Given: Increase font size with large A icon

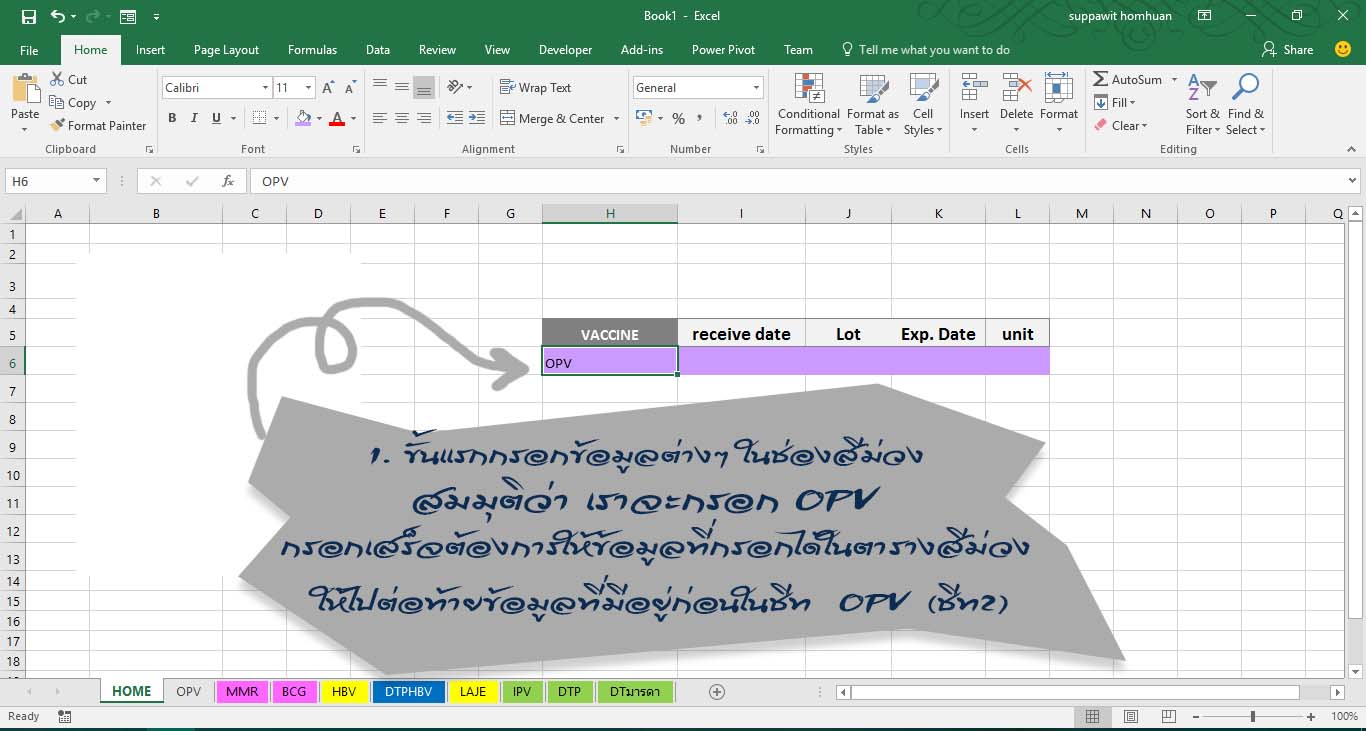Looking at the screenshot, I should pos(328,88).
